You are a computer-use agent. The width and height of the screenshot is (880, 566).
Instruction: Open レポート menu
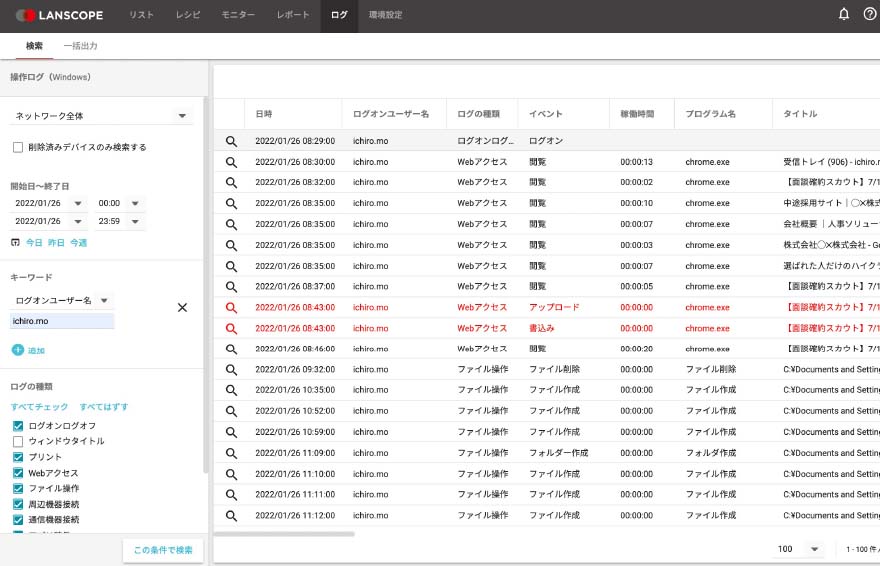click(293, 15)
